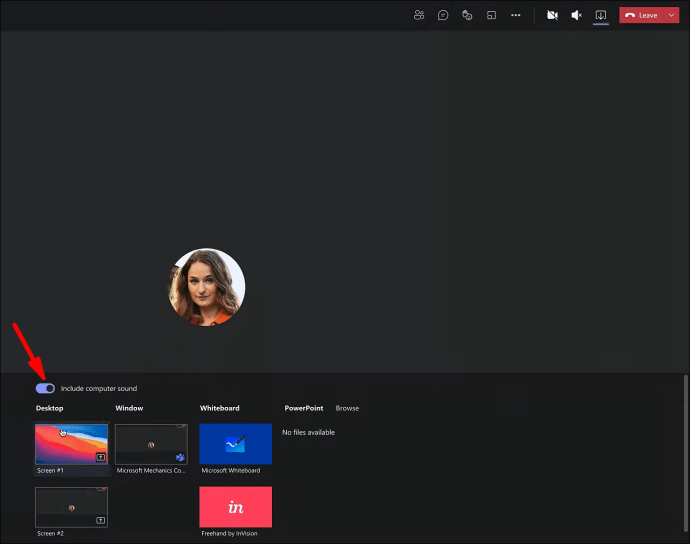Image resolution: width=690 pixels, height=544 pixels.
Task: Open Freehand by InVision tile
Action: [235, 507]
